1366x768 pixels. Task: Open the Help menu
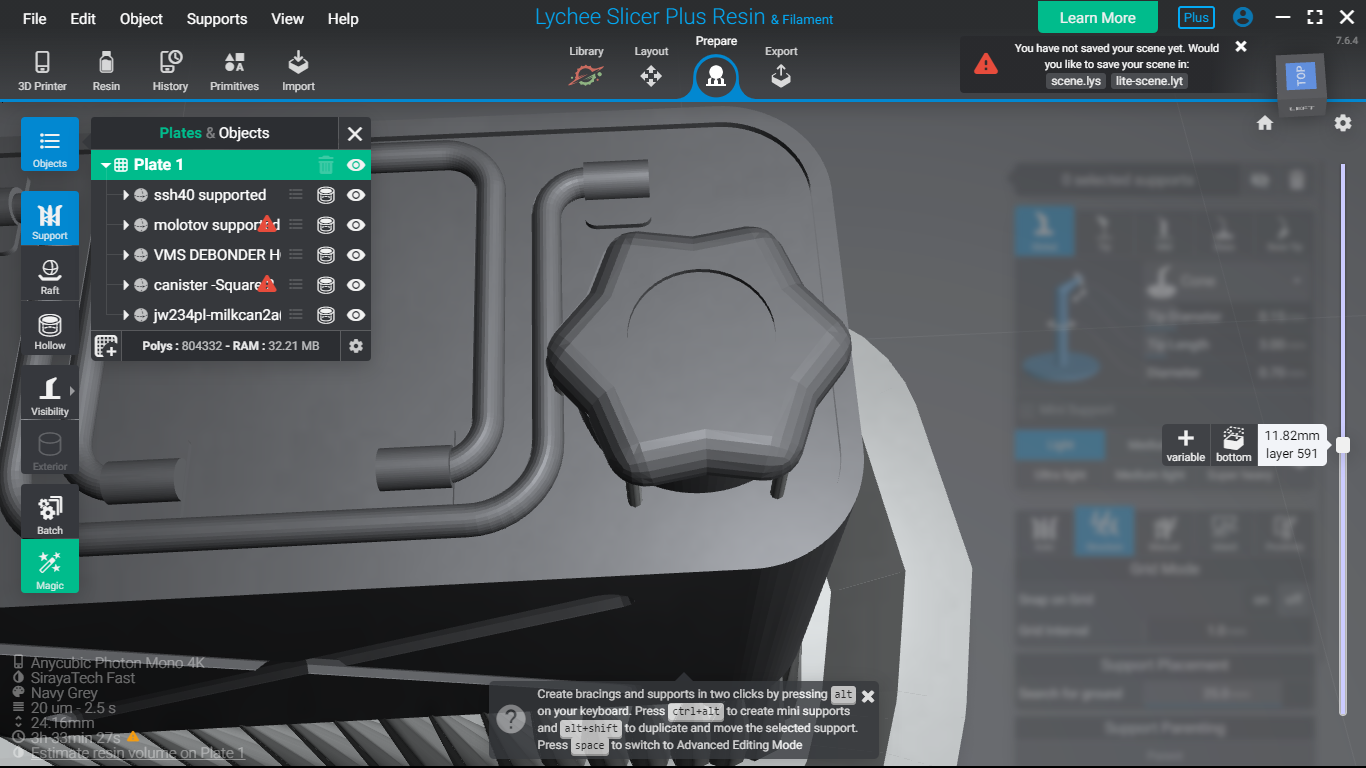tap(343, 19)
